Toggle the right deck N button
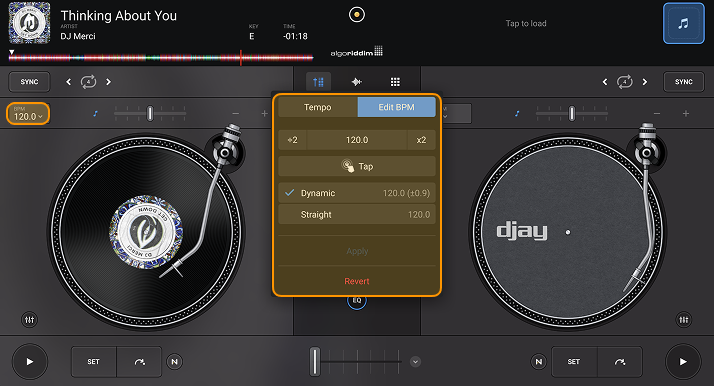Image resolution: width=714 pixels, height=386 pixels. click(539, 362)
